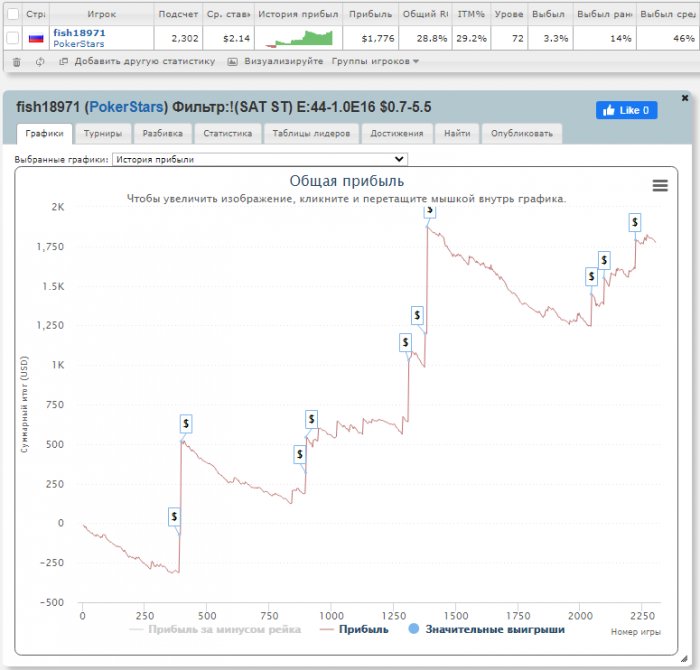Tick the select-all checkbox in table header

[11, 15]
